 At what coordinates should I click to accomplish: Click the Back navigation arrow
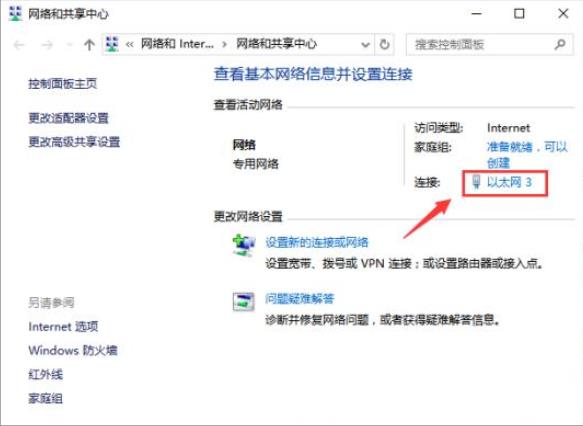pyautogui.click(x=19, y=45)
